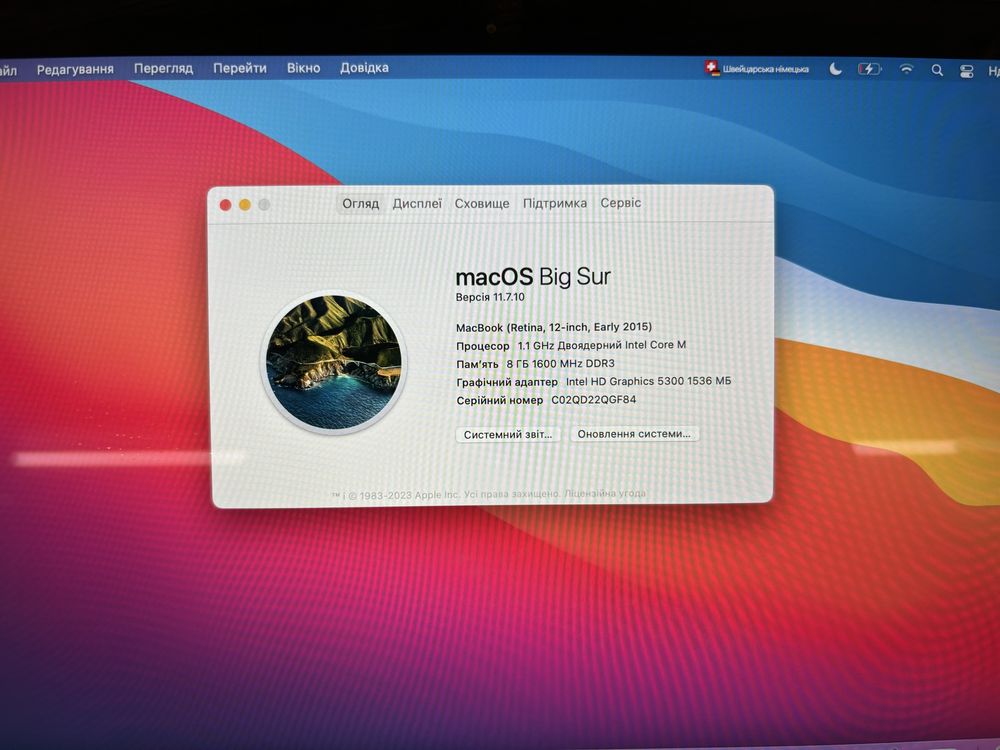Open the Редагування menu
Image resolution: width=1000 pixels, height=750 pixels.
[75, 69]
